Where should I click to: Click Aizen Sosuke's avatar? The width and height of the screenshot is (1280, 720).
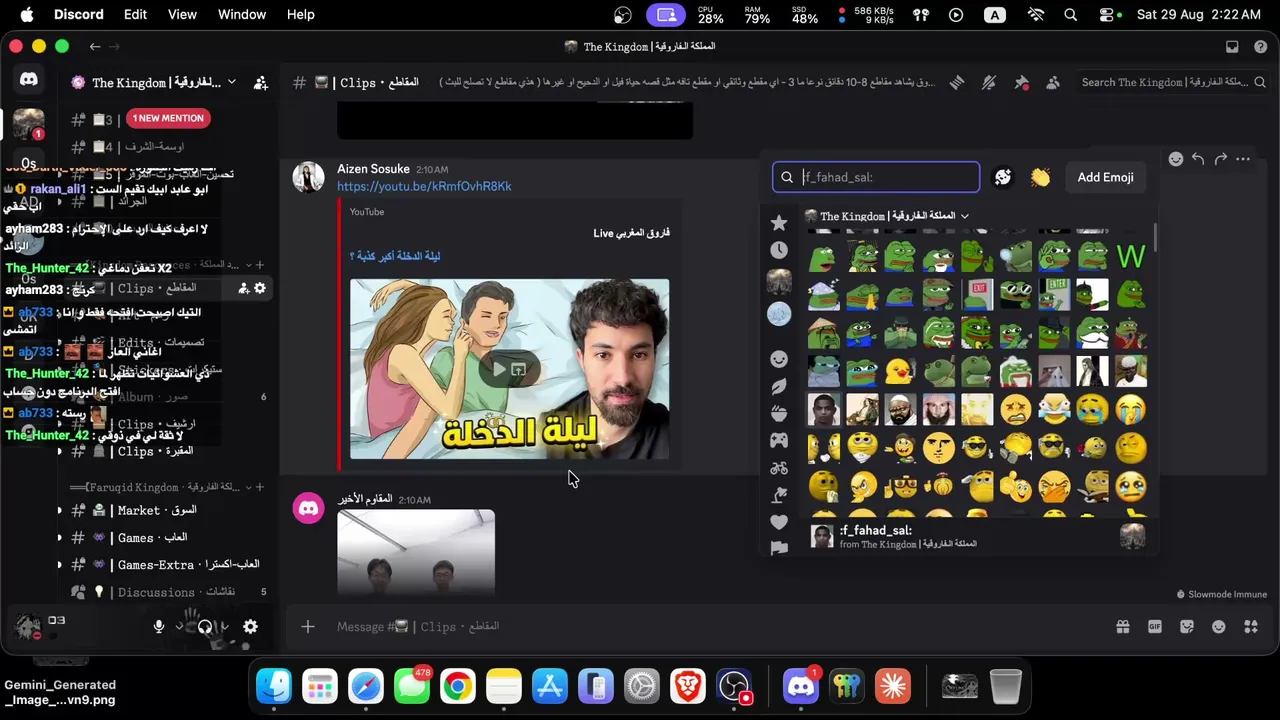[308, 177]
